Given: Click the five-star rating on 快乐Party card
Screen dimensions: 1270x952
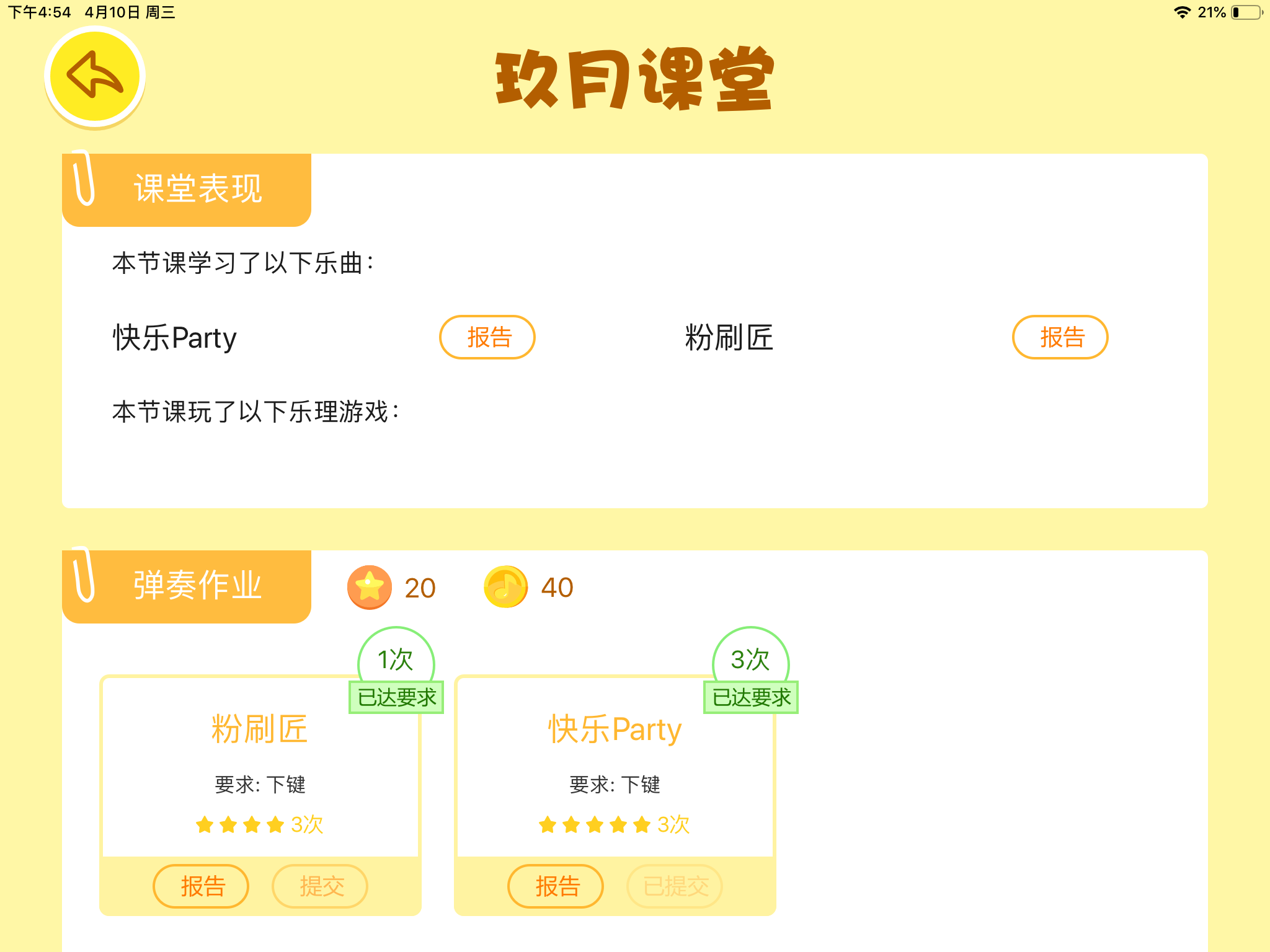Looking at the screenshot, I should click(595, 825).
